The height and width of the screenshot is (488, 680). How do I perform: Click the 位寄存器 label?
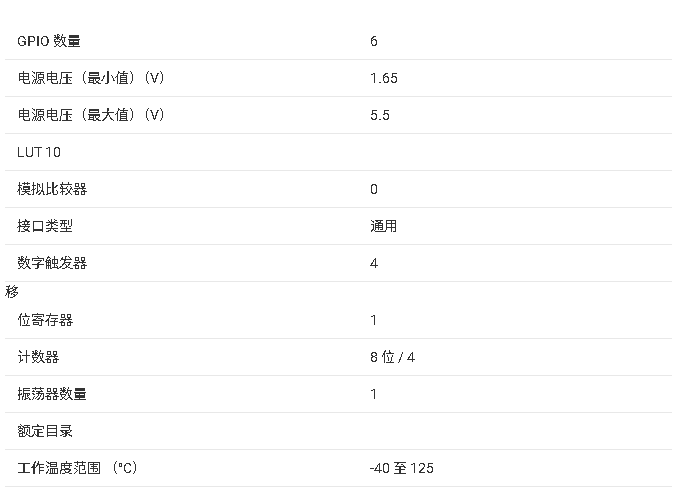click(x=45, y=320)
